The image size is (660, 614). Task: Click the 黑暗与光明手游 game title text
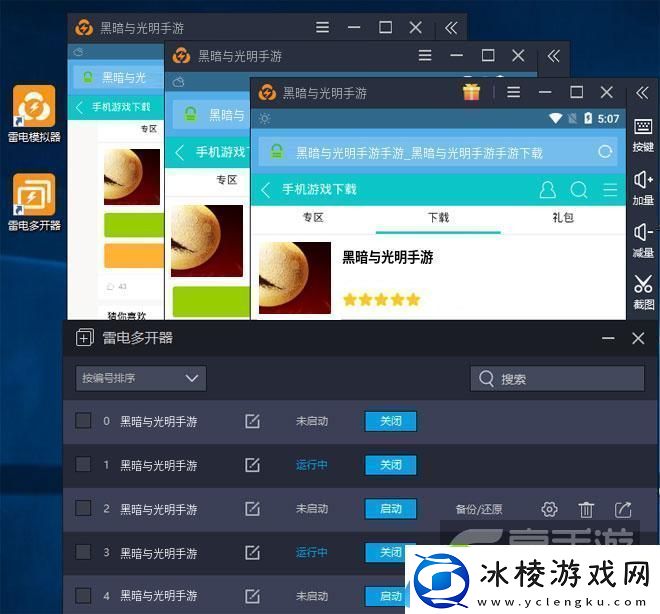[x=387, y=257]
